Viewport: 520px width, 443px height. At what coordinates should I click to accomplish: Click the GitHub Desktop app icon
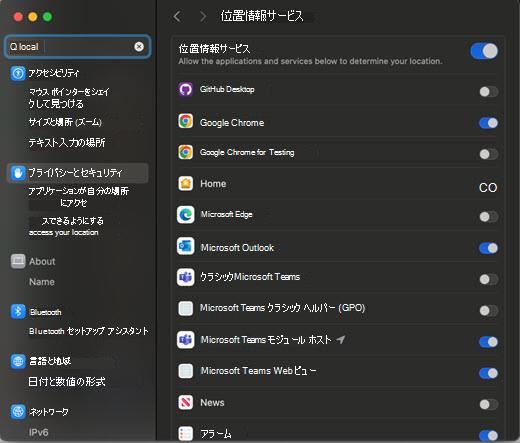tap(185, 89)
